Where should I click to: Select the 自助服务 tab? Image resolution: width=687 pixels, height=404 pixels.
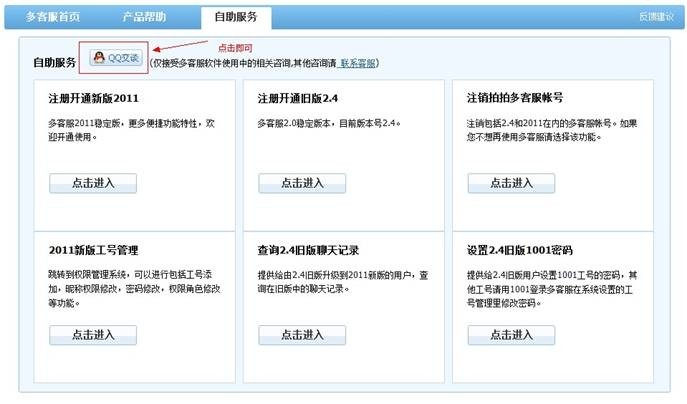click(235, 17)
